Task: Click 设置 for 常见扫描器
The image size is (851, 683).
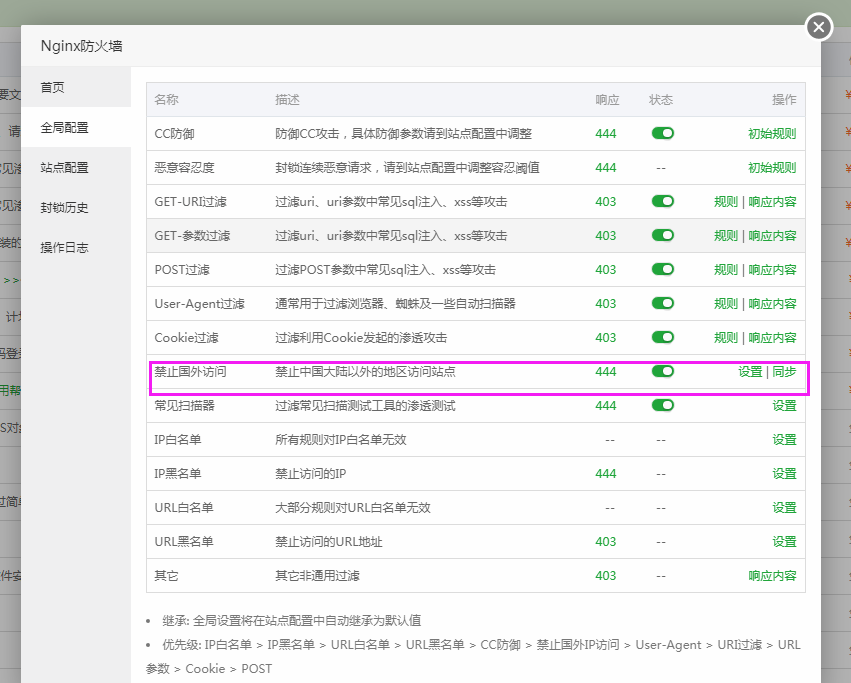Action: coord(784,406)
